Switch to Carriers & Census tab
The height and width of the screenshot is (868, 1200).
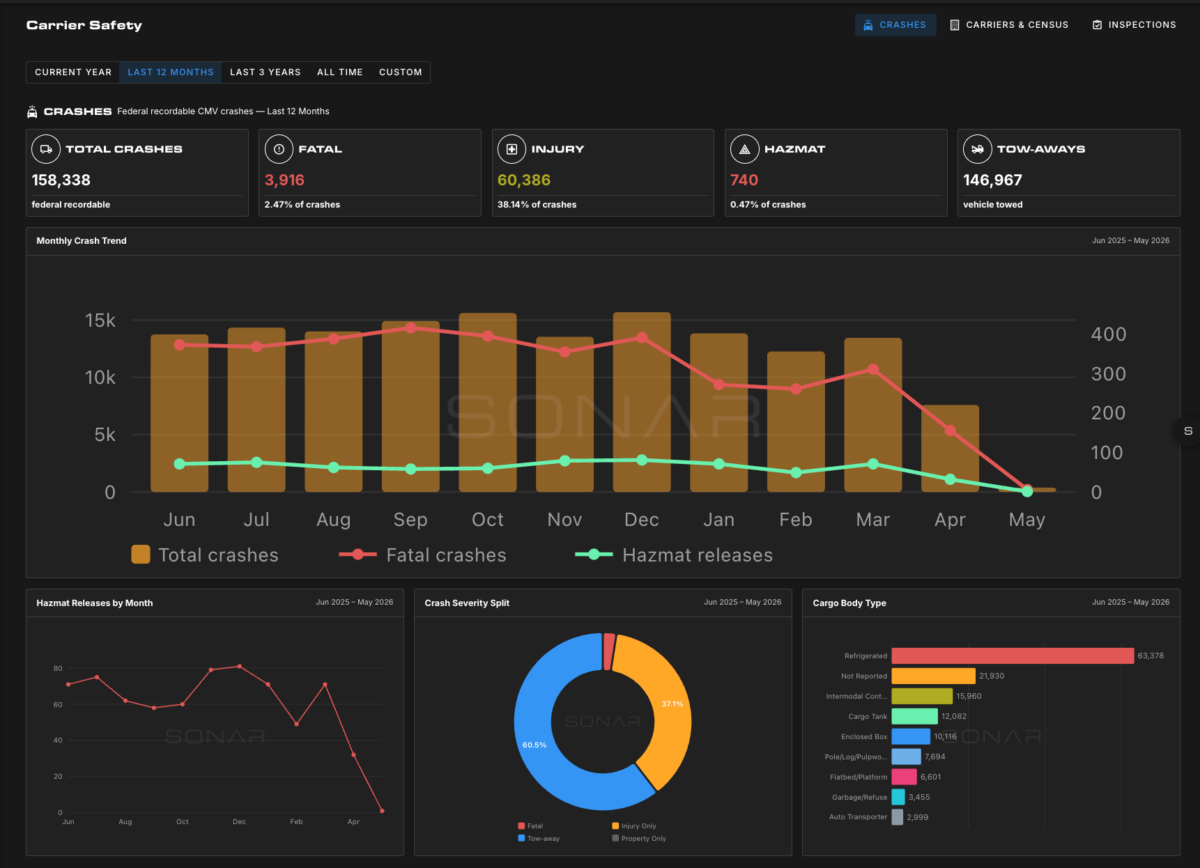coord(1009,25)
